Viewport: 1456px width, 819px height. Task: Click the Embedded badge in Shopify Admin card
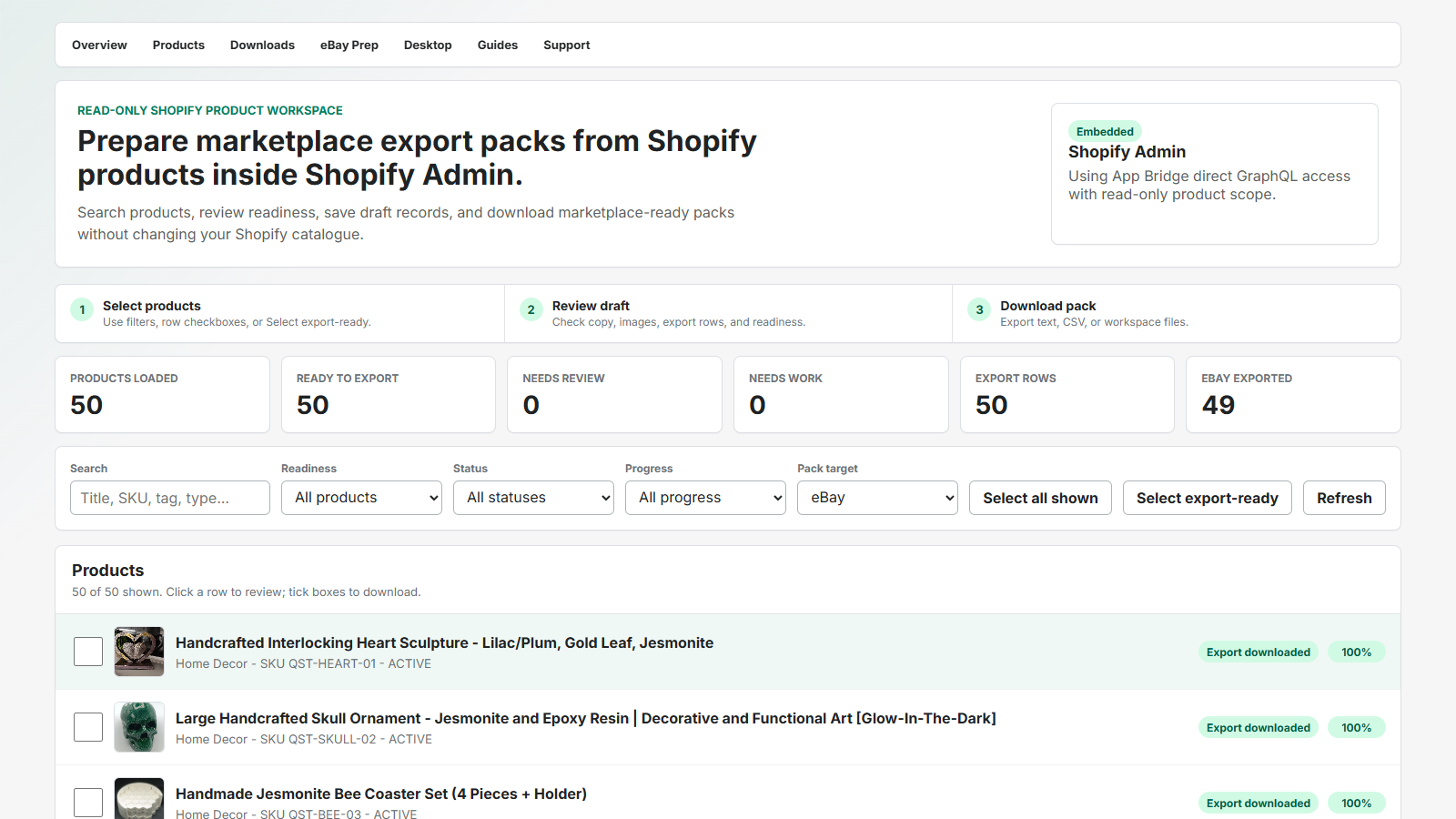1105,131
